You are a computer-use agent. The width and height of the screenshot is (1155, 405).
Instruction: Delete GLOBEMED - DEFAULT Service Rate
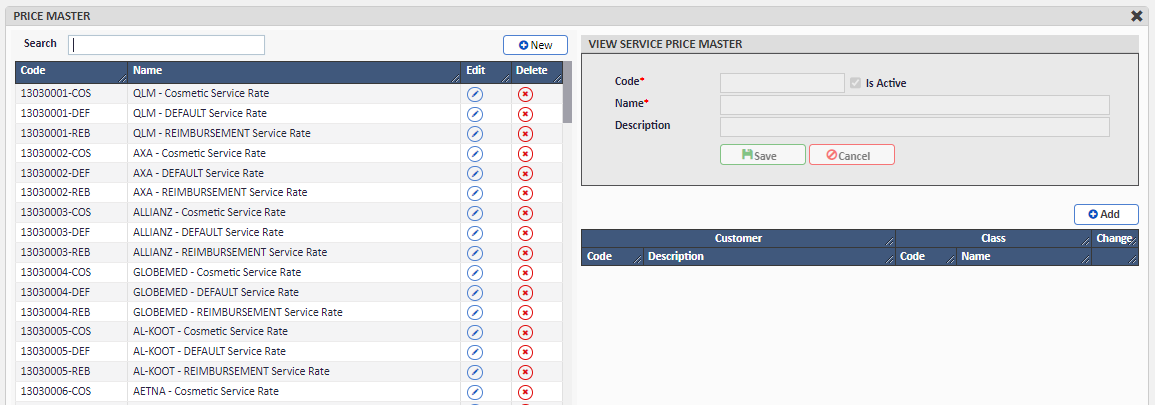(525, 292)
